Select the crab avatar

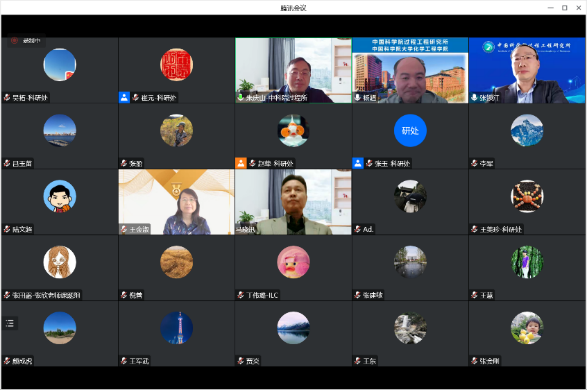[x=527, y=196]
